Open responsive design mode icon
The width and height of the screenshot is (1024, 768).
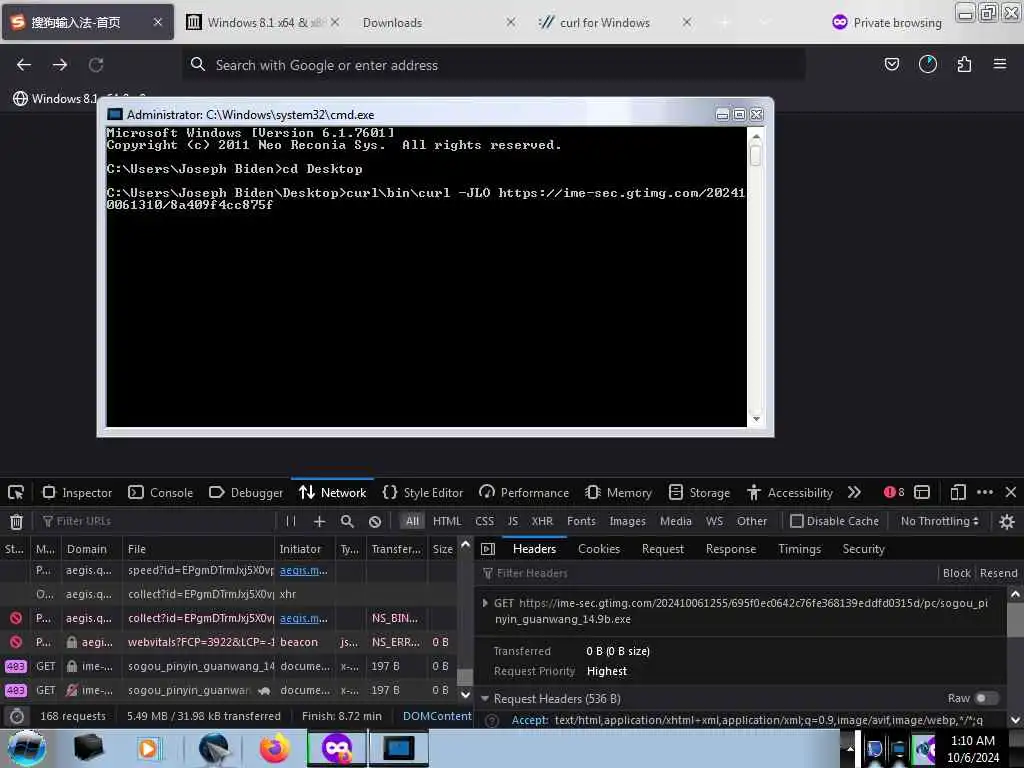[x=958, y=492]
